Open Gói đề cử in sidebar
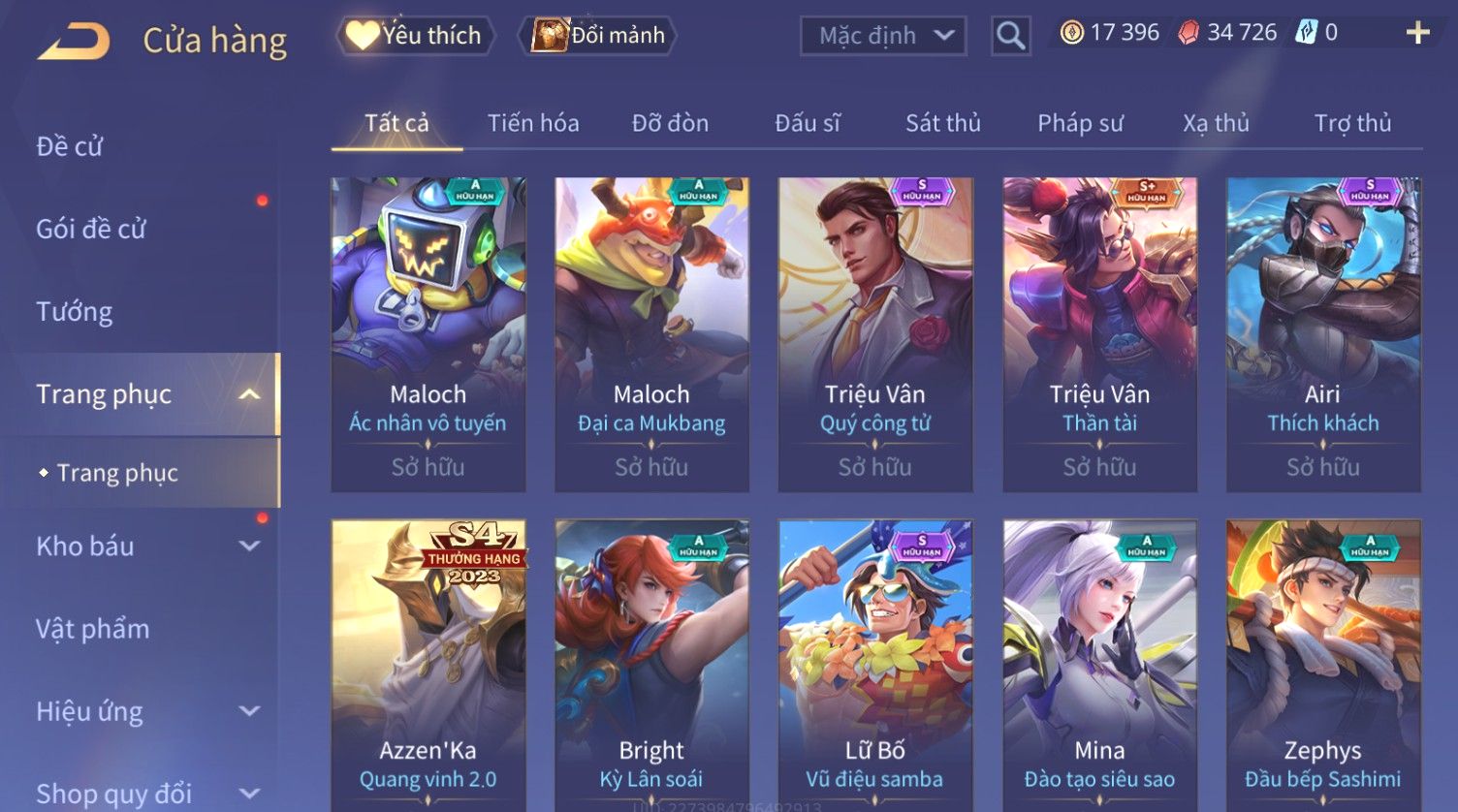The width and height of the screenshot is (1458, 812). [x=91, y=230]
